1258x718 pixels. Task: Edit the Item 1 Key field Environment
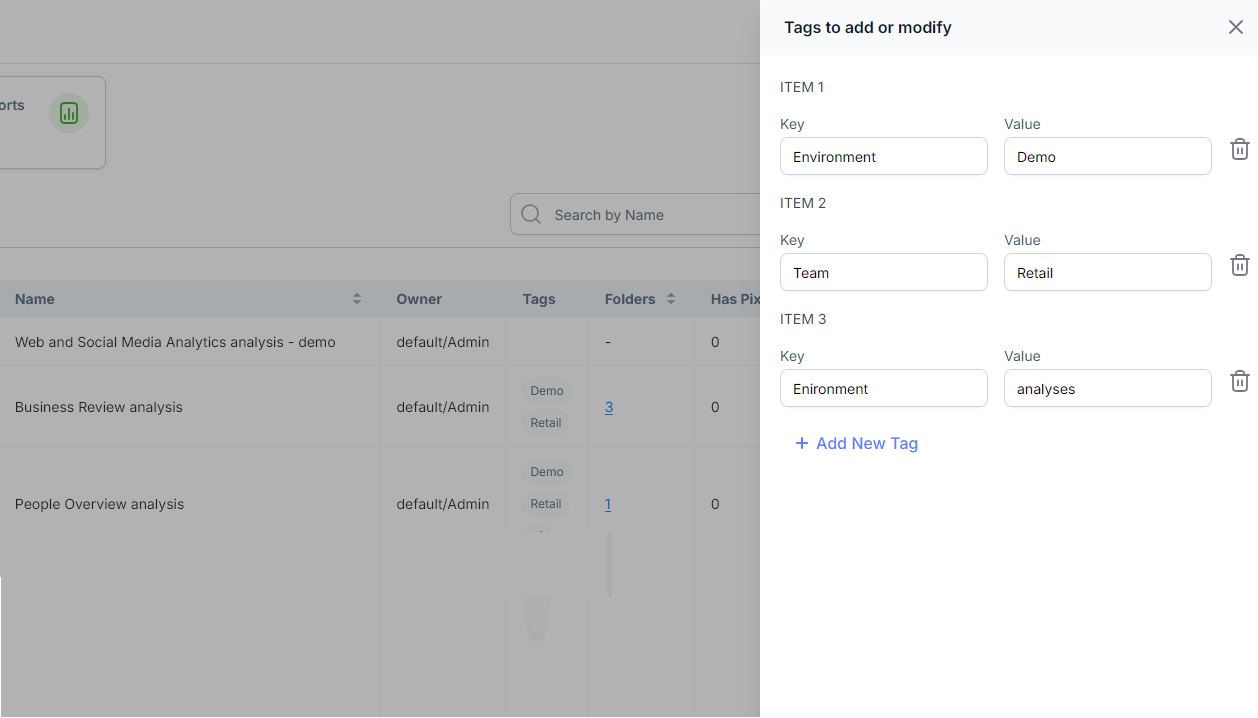[x=884, y=156]
